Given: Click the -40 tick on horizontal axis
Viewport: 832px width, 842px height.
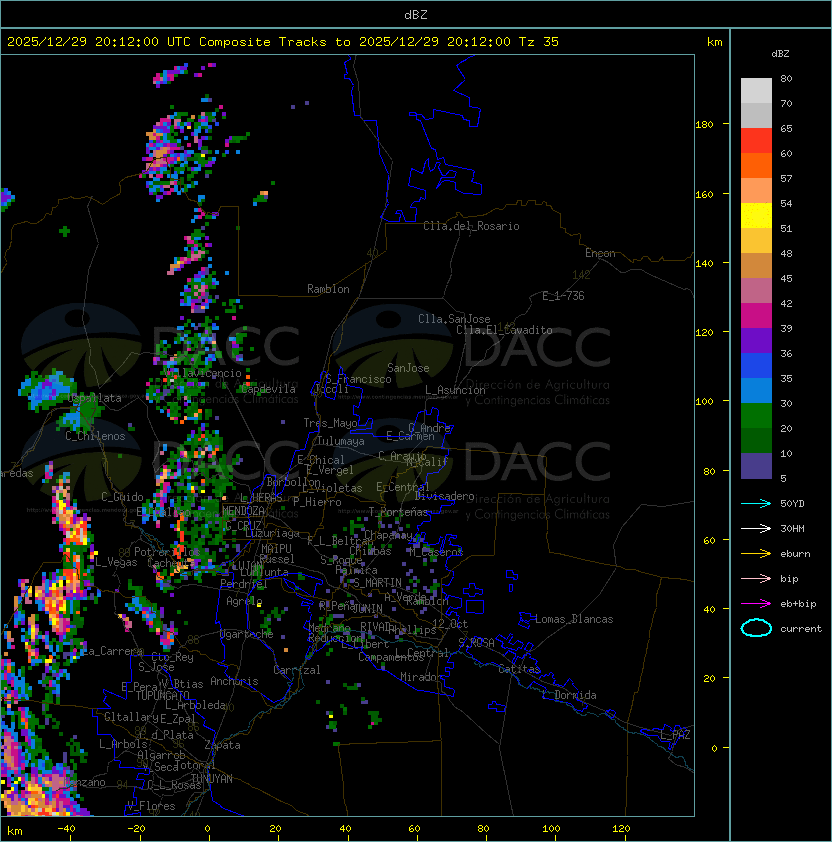Looking at the screenshot, I should (66, 829).
